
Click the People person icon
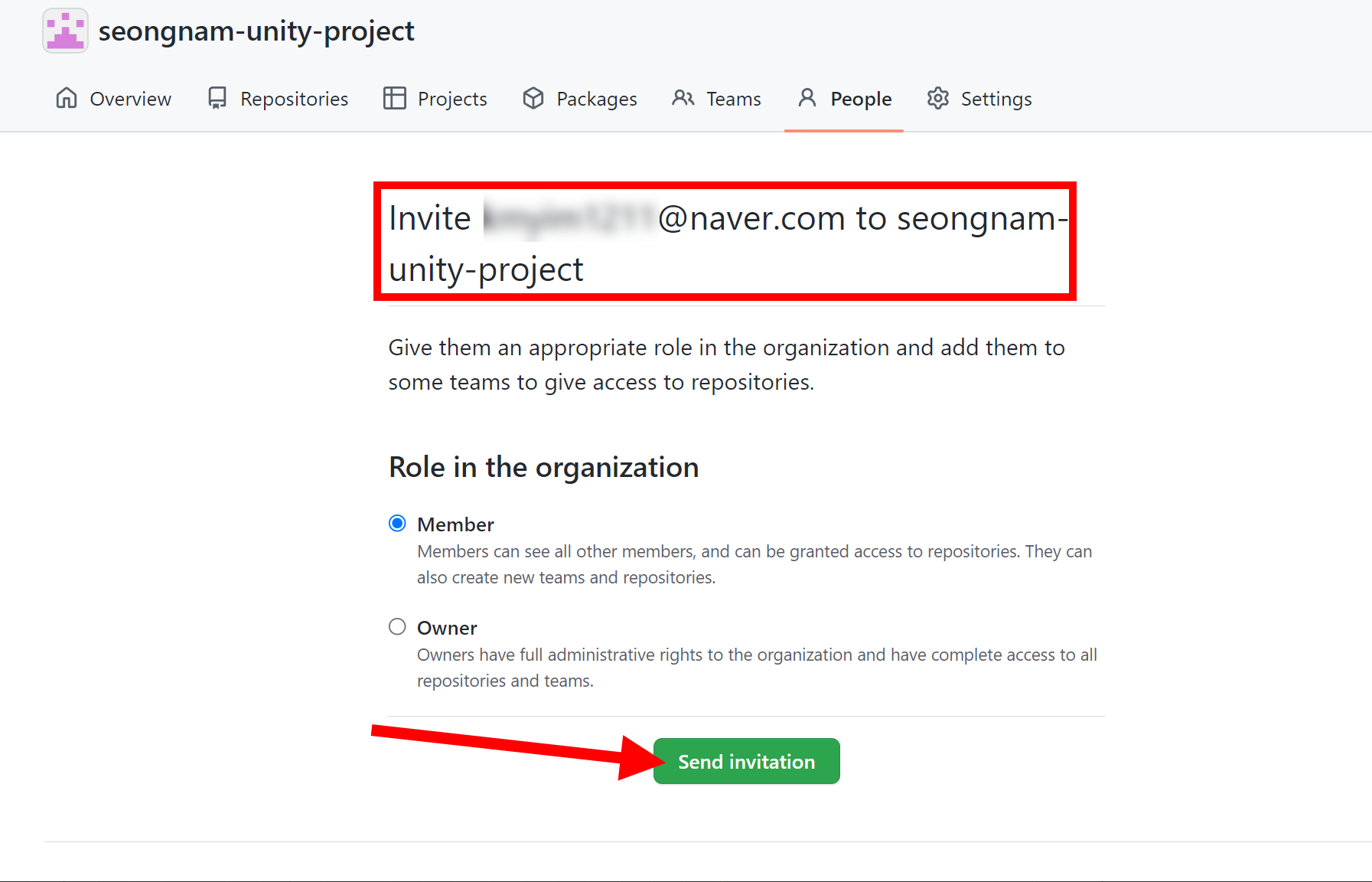click(x=807, y=97)
